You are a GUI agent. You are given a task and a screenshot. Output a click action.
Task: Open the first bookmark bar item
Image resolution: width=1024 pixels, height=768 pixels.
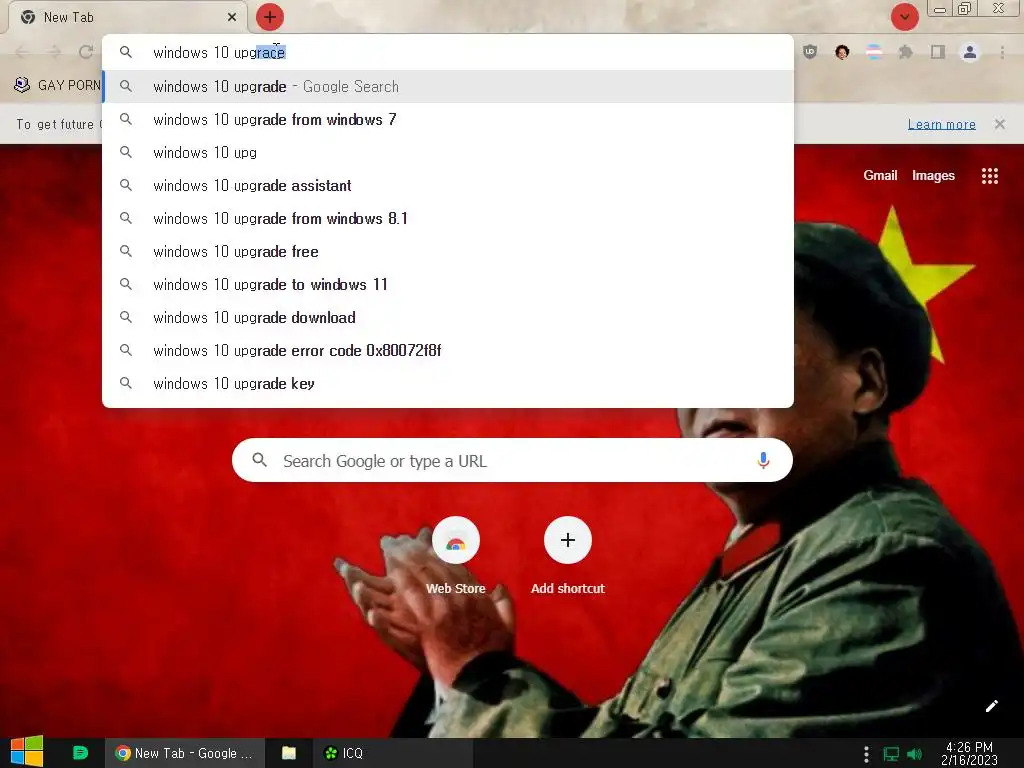tap(57, 85)
